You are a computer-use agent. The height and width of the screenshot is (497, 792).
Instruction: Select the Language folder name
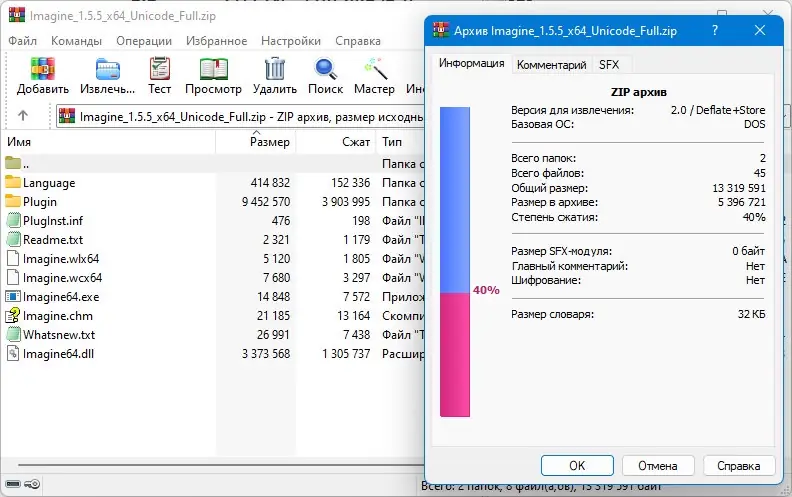point(49,183)
